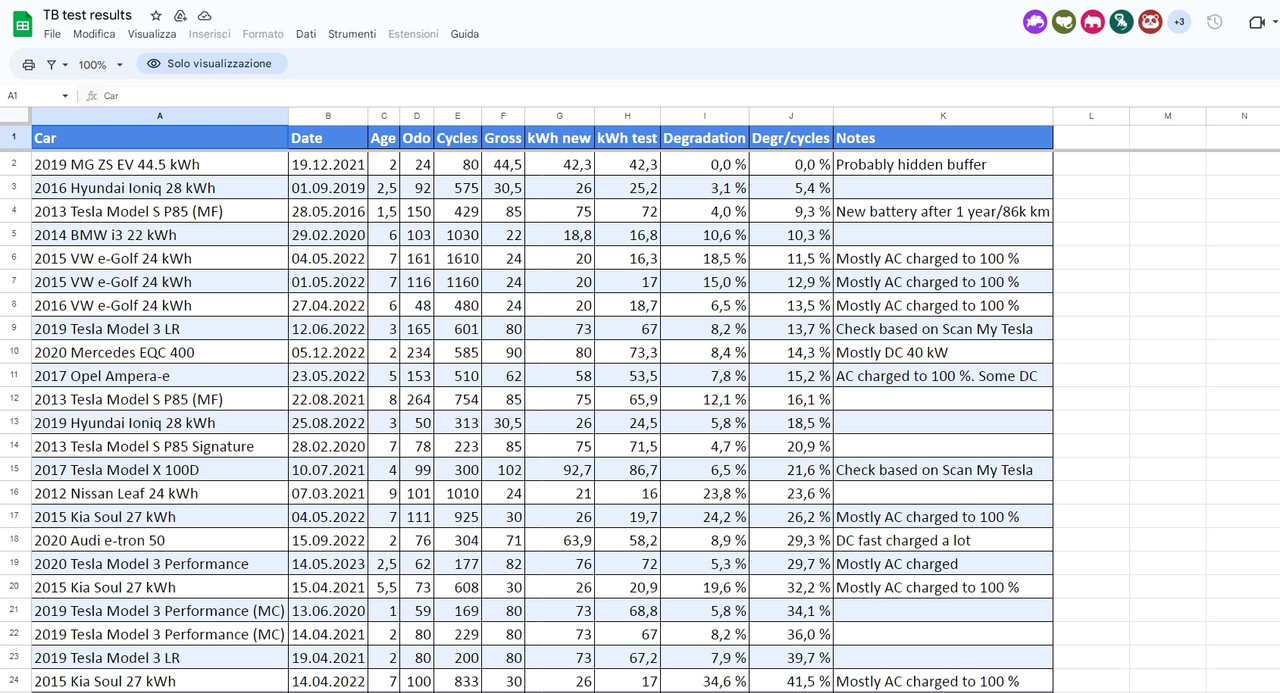This screenshot has width=1280, height=693.
Task: Check the cloud save status icon
Action: 204,15
